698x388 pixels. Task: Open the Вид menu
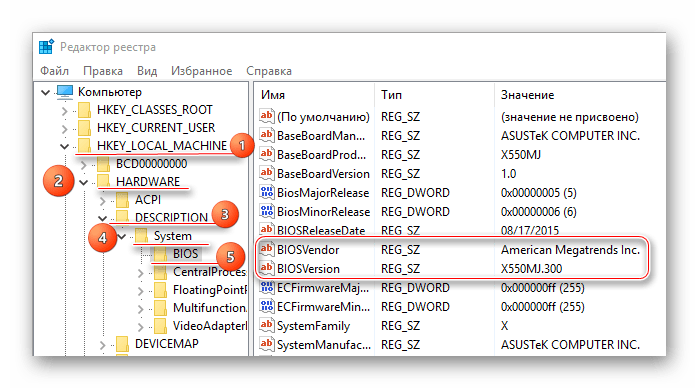[147, 71]
